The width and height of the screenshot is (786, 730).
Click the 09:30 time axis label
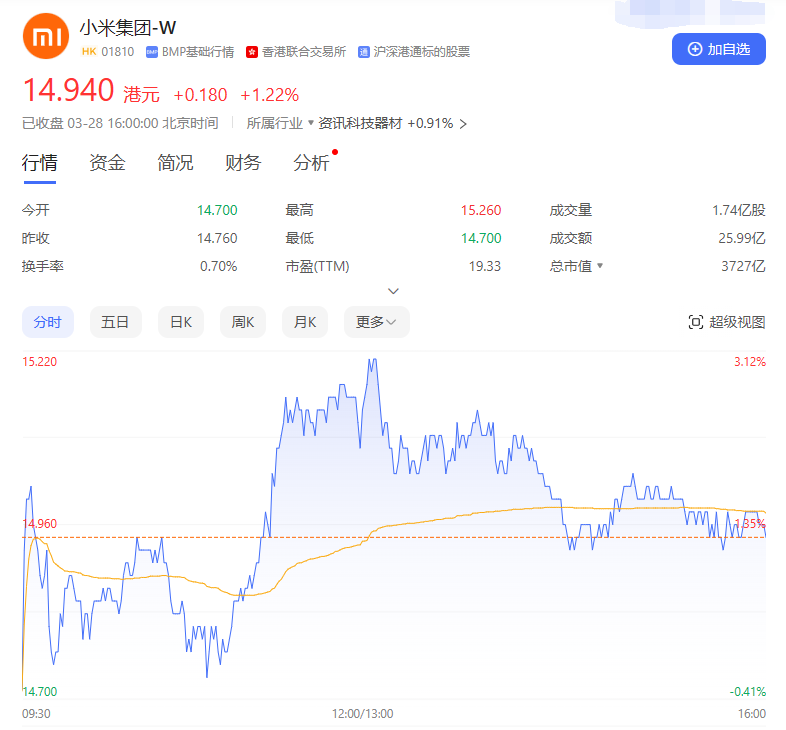click(x=36, y=713)
